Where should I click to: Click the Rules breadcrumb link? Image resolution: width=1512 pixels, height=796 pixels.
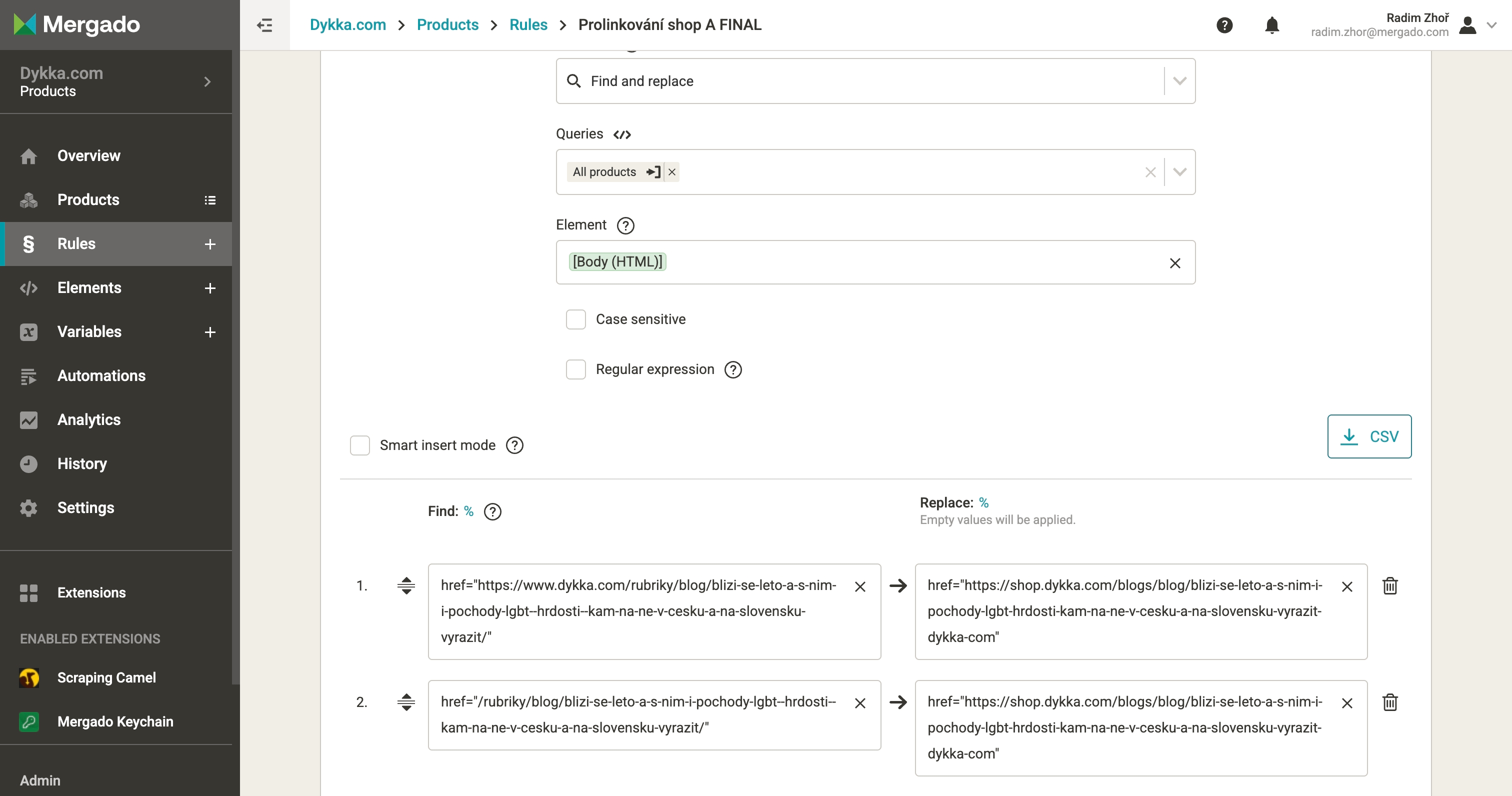[527, 24]
